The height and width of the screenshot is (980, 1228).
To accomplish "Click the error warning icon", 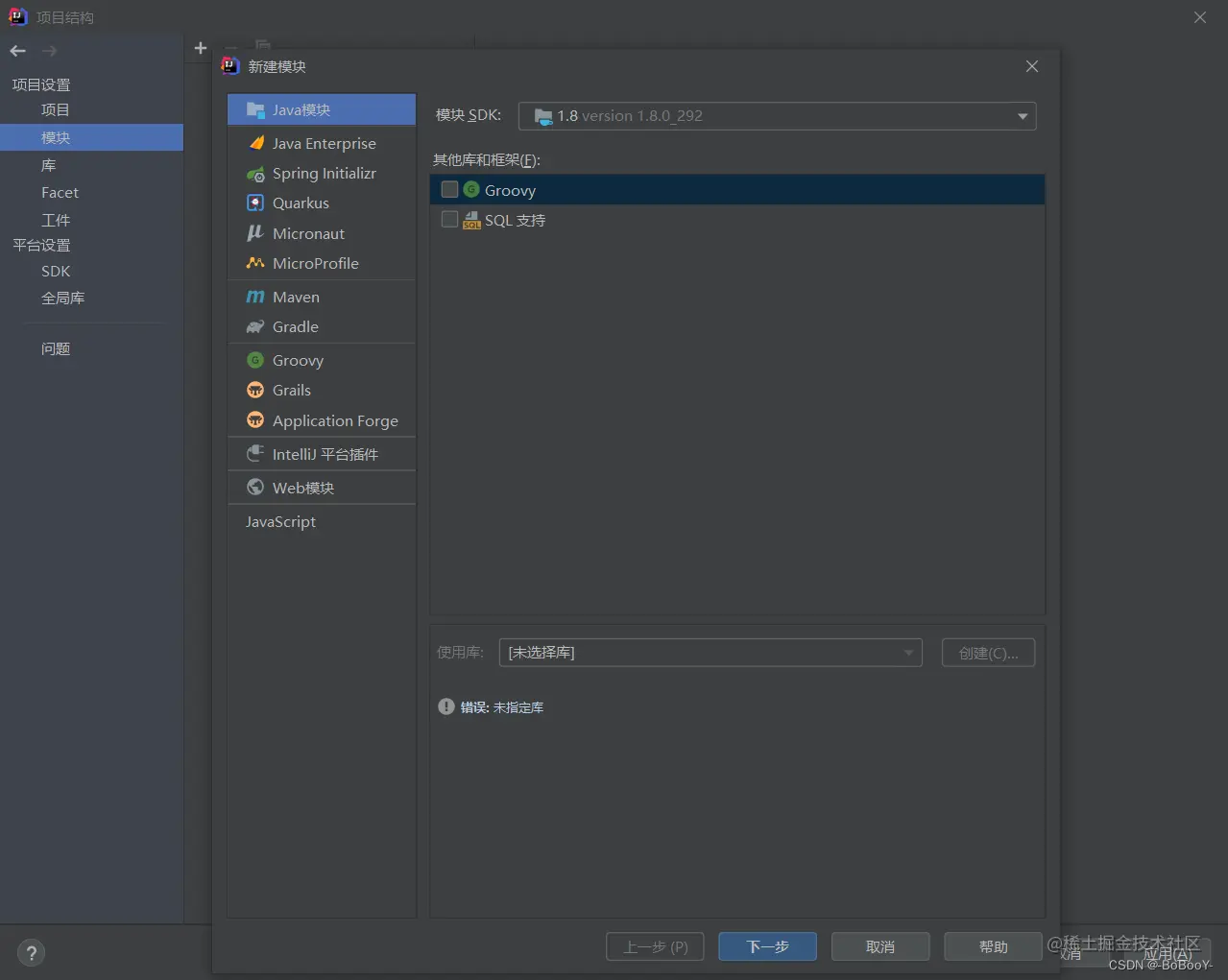I will click(x=446, y=706).
